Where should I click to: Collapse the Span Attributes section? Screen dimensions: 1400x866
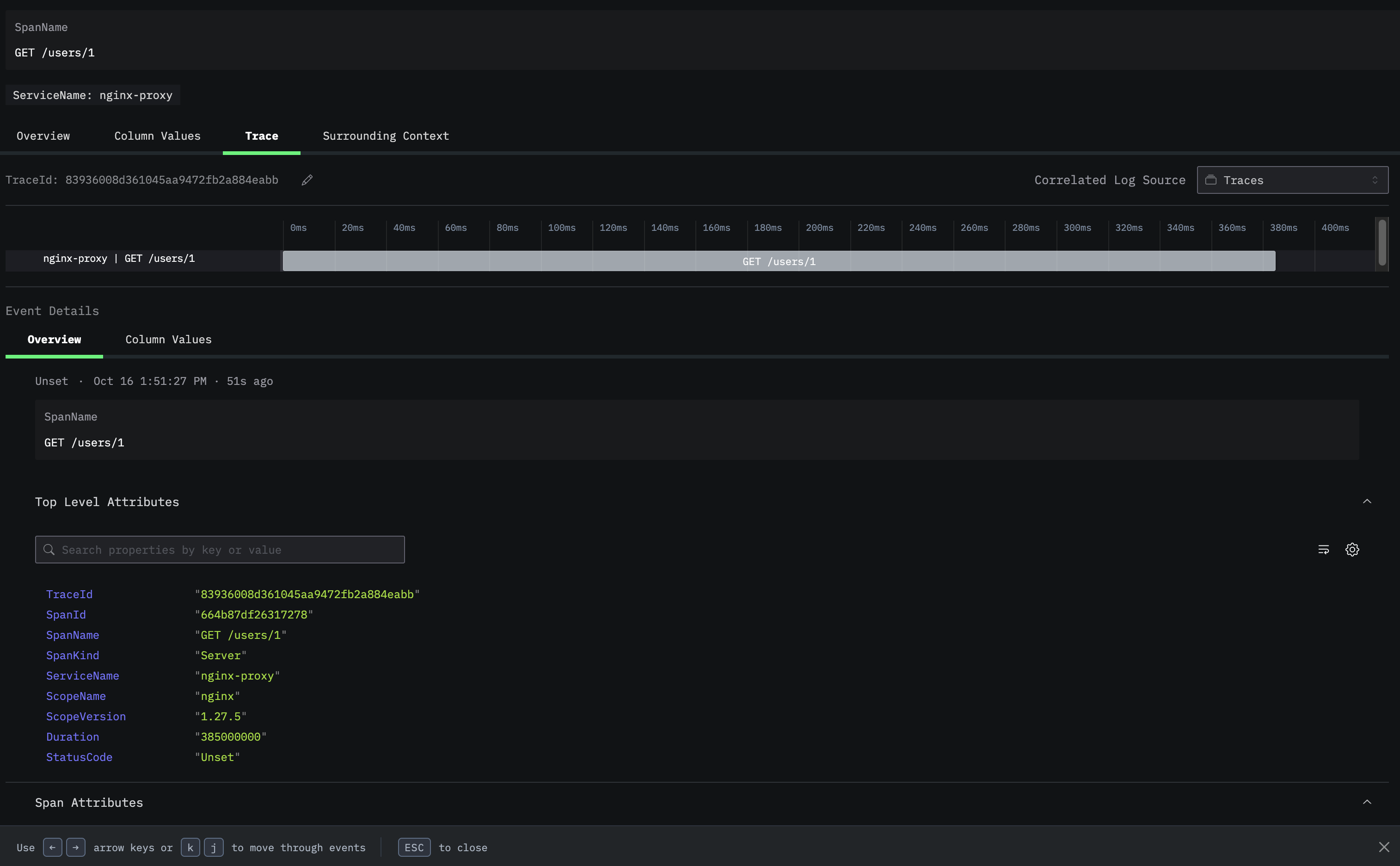(x=1367, y=802)
